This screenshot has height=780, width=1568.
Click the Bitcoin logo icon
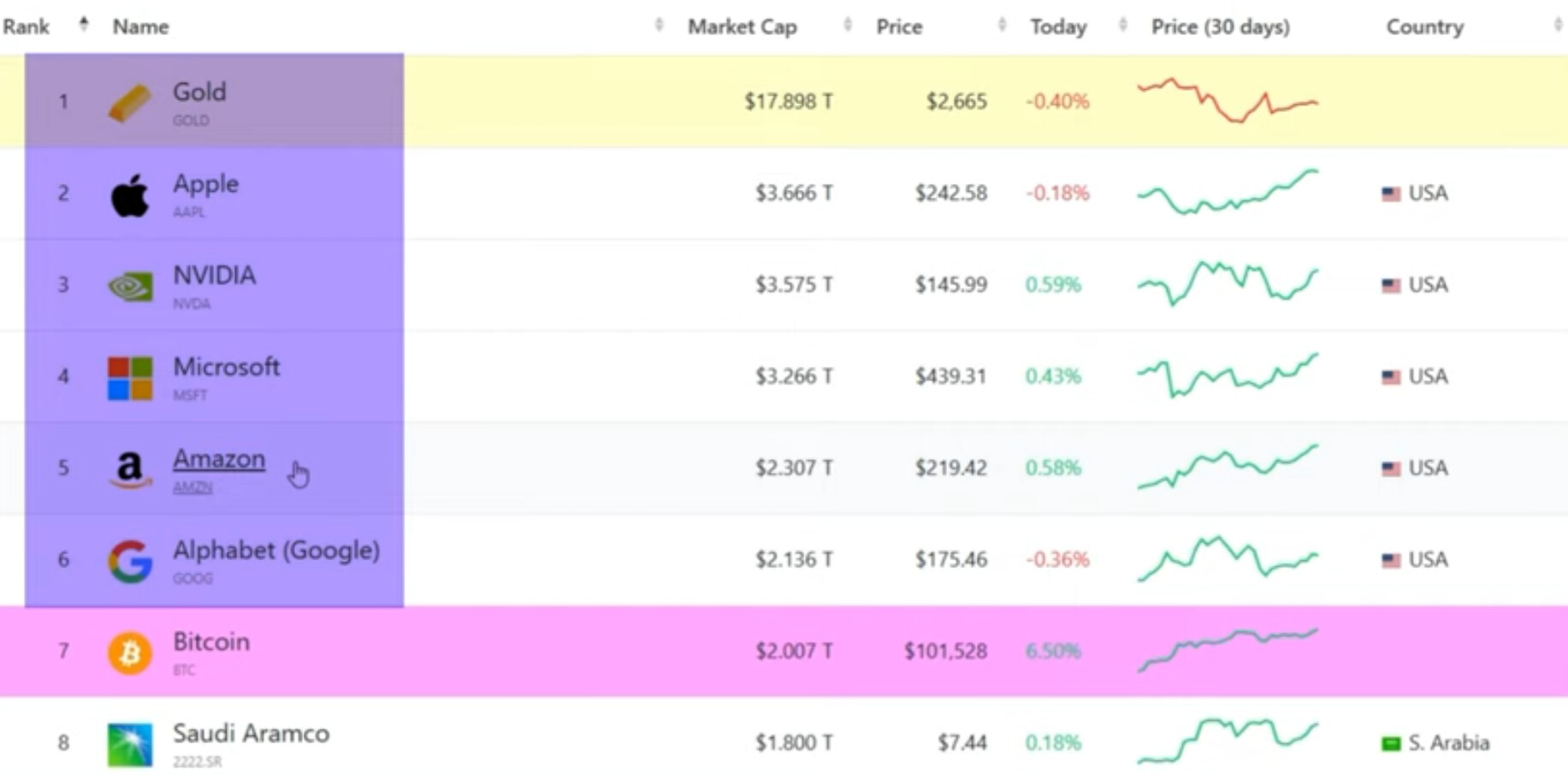(x=130, y=653)
